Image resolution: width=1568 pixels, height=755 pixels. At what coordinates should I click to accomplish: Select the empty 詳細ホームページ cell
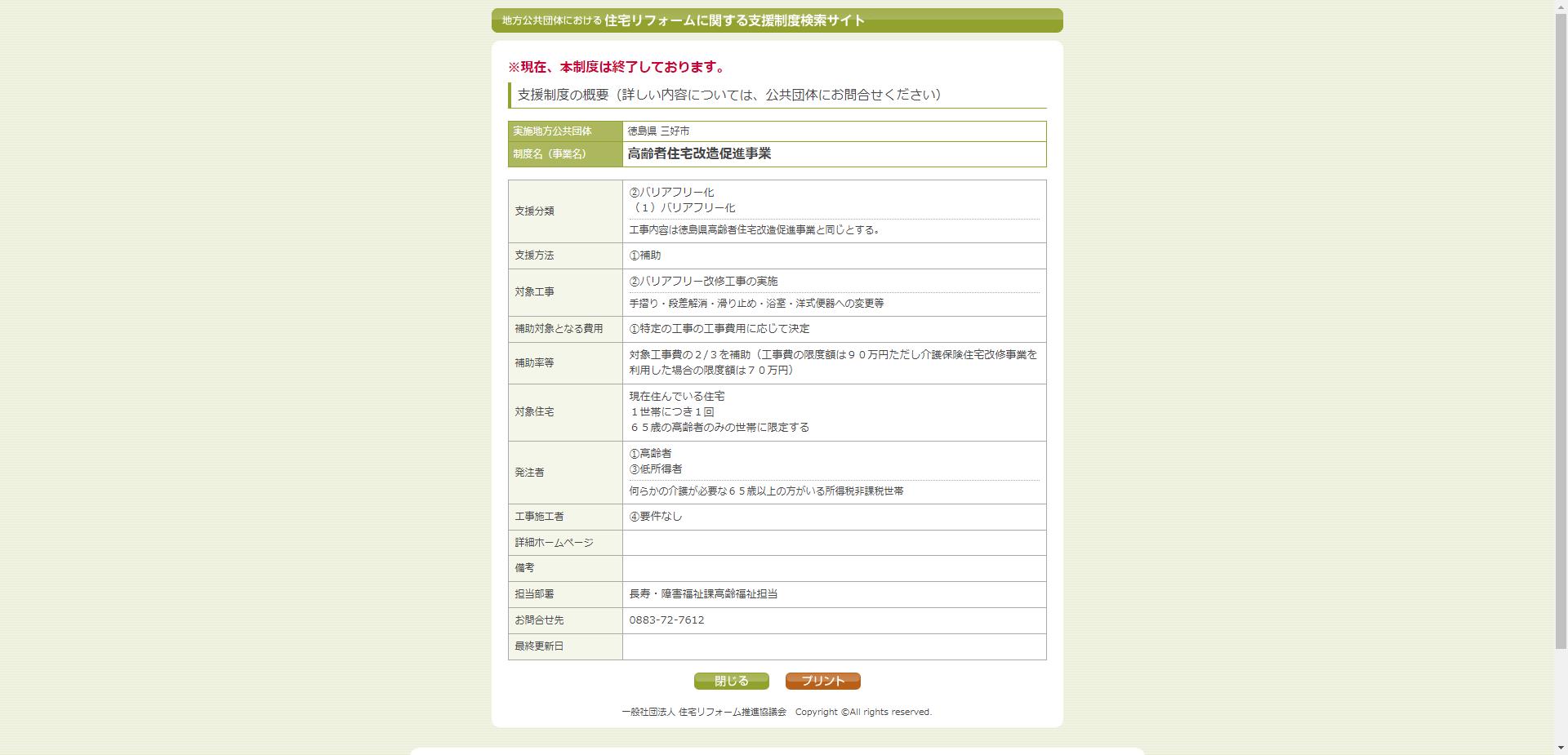click(x=833, y=542)
